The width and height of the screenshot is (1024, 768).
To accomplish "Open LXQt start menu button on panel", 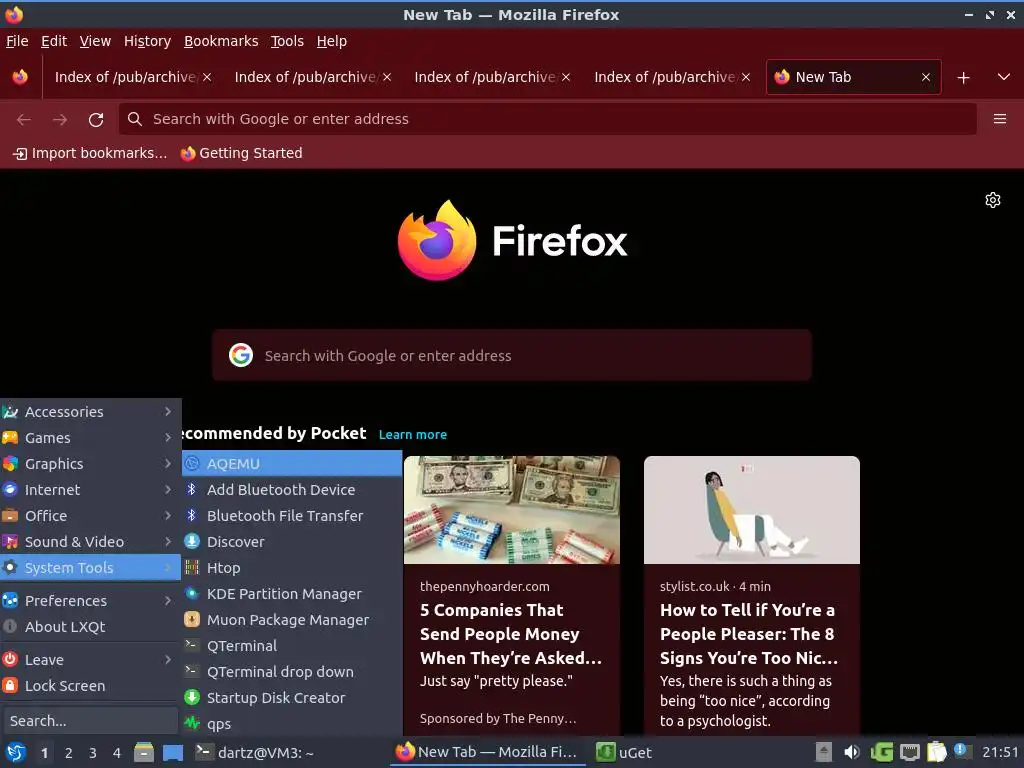I will click(x=16, y=753).
